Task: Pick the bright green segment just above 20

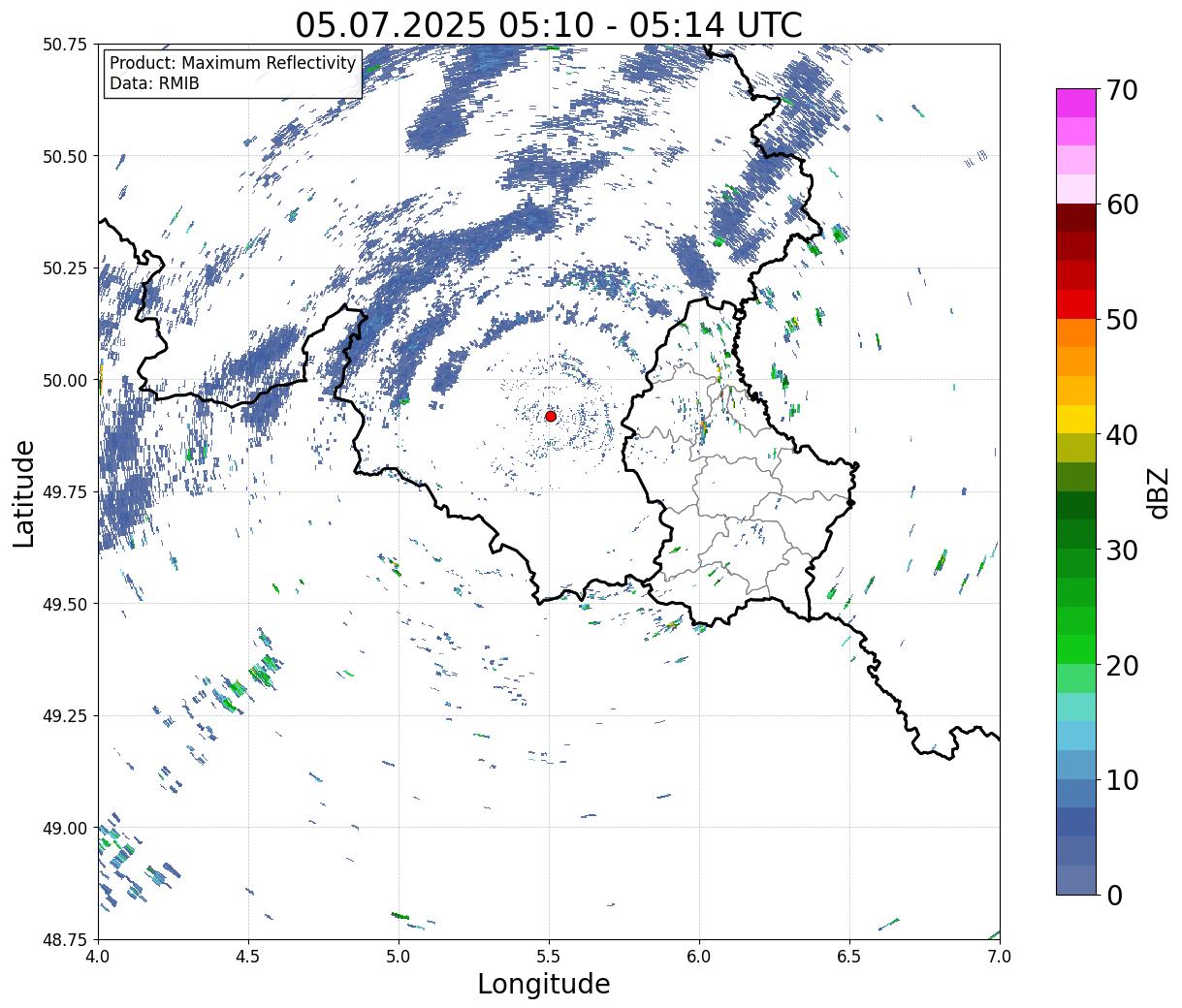Action: point(1076,649)
